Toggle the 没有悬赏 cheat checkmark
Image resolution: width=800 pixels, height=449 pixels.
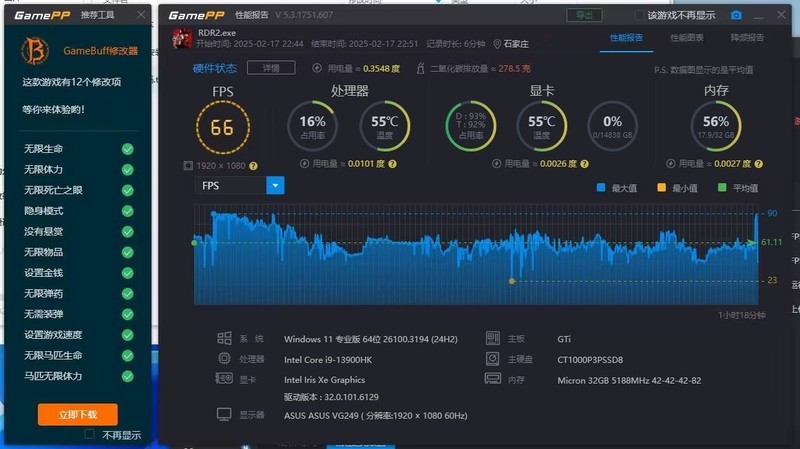point(128,232)
